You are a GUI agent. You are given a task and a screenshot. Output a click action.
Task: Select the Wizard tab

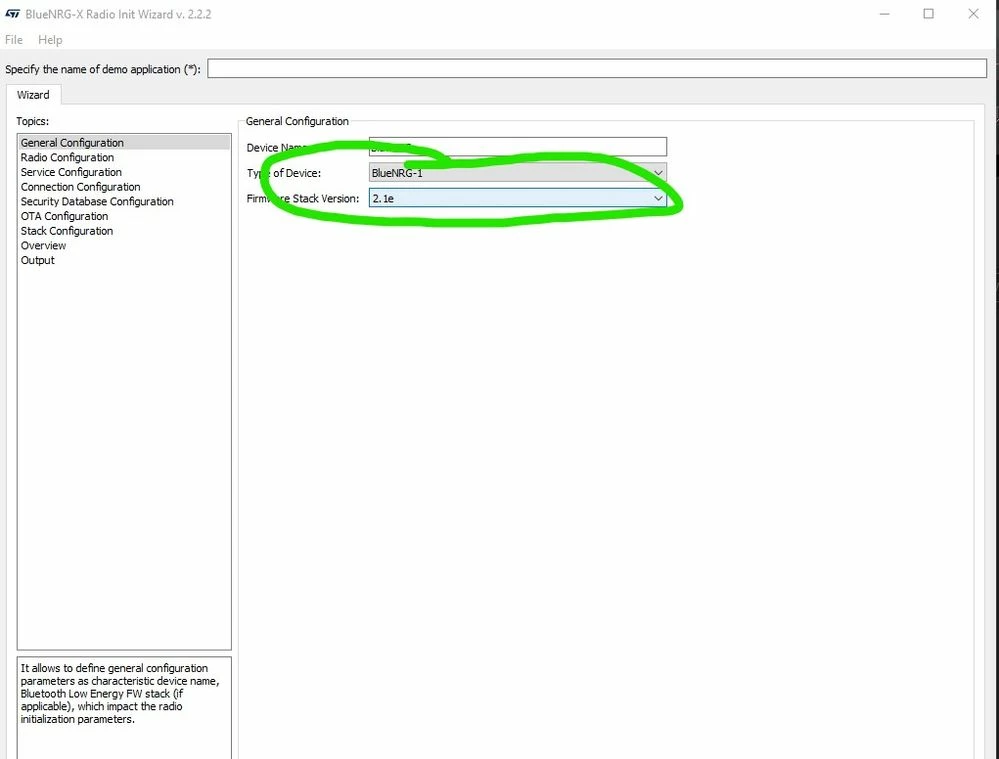(33, 95)
